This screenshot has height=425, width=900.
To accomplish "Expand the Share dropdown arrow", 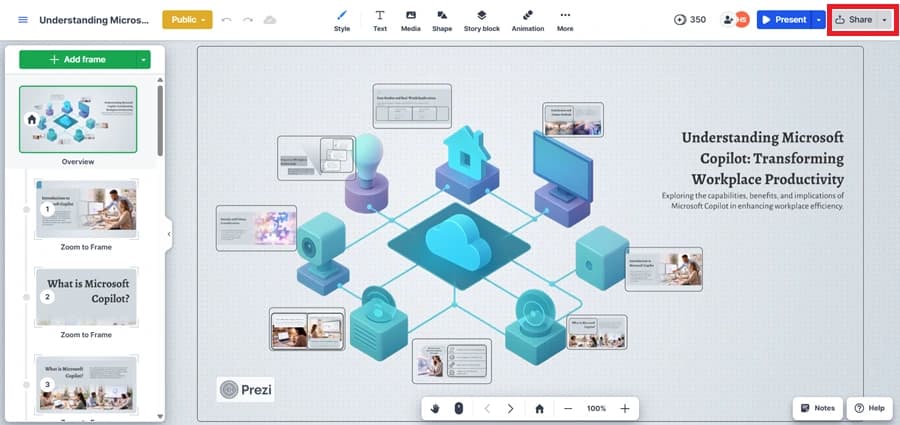I will tap(885, 20).
